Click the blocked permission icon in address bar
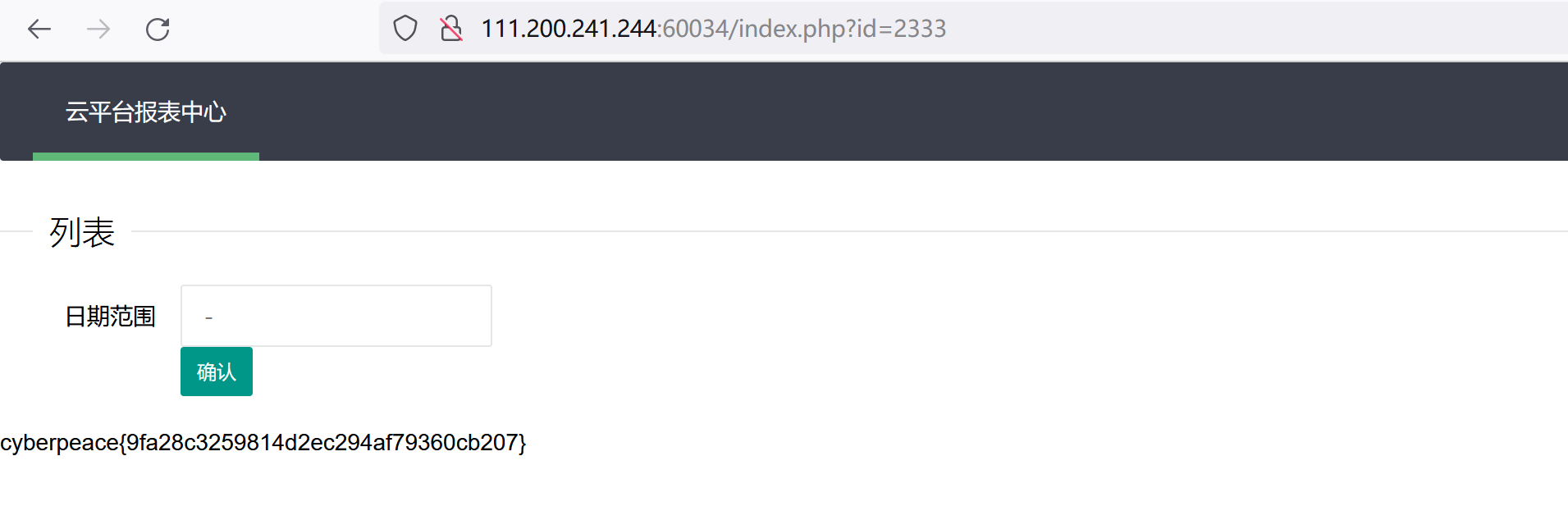The width and height of the screenshot is (1568, 529). [451, 29]
